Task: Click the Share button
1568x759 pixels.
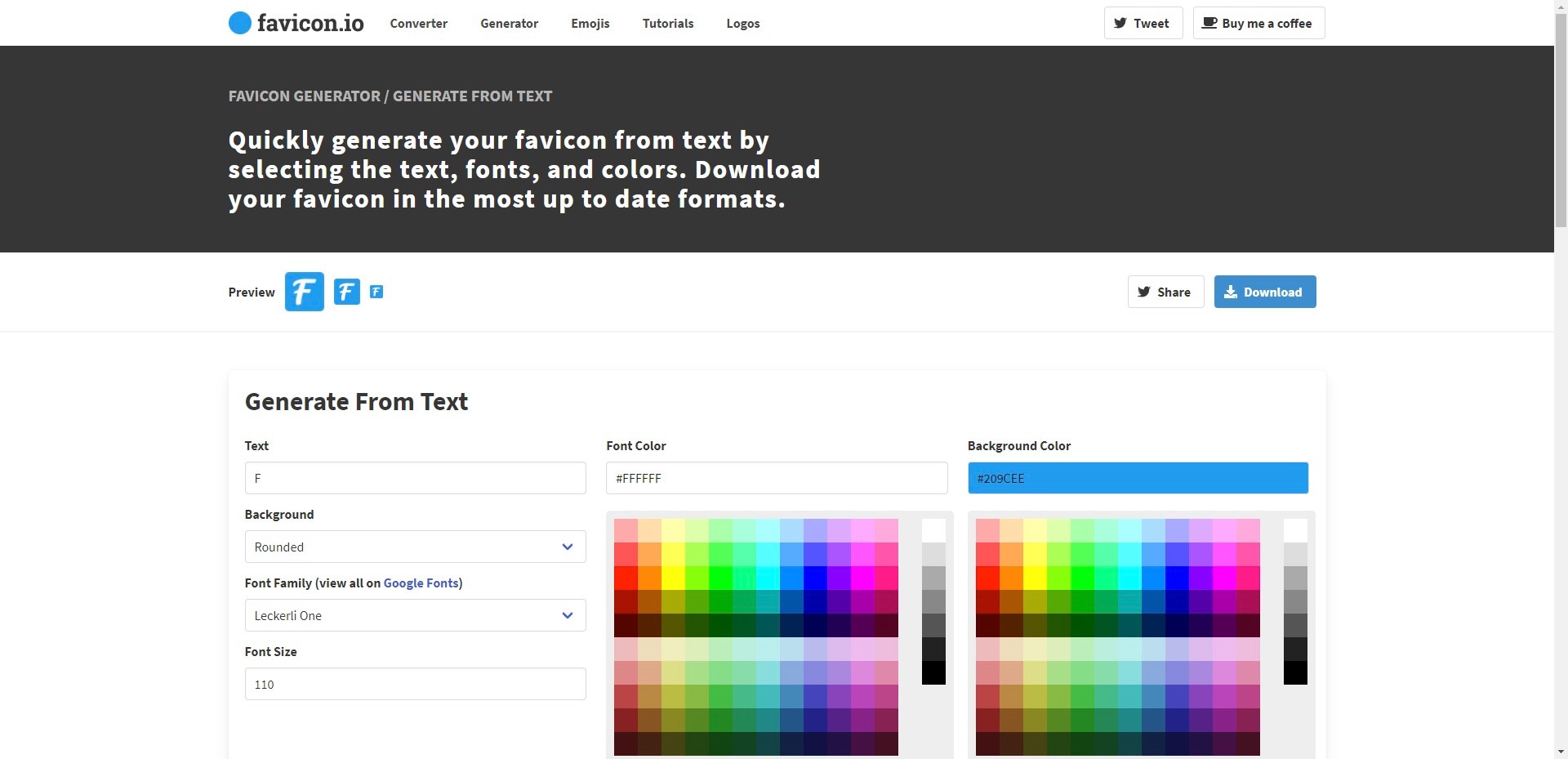Action: [x=1165, y=292]
